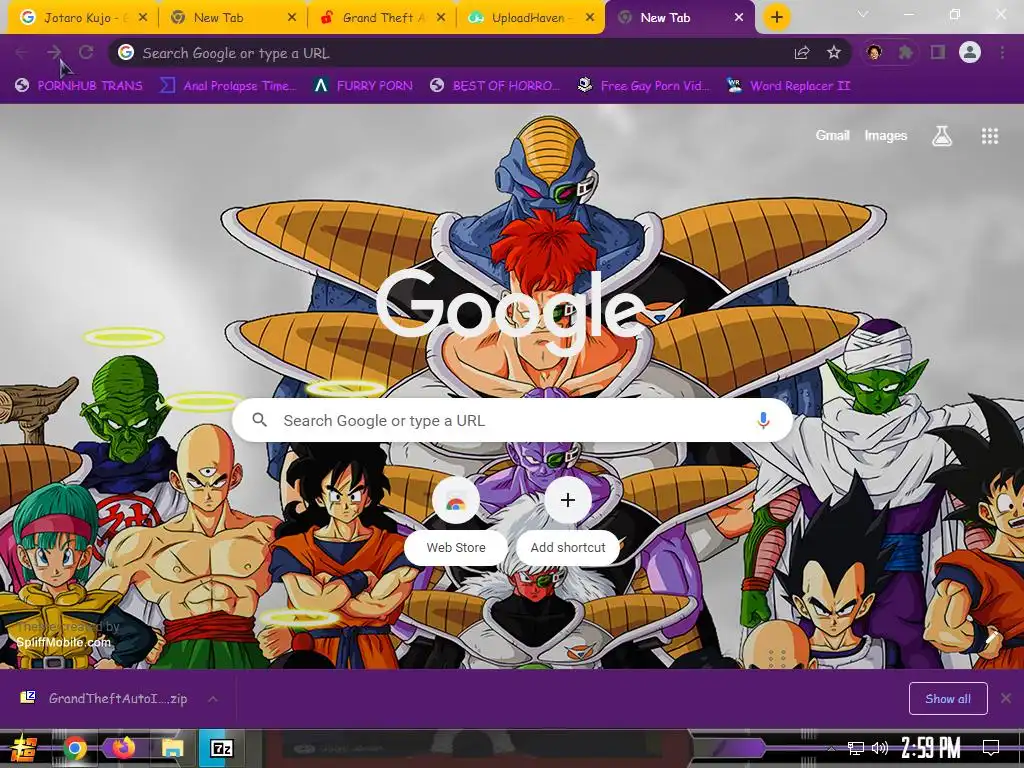This screenshot has height=768, width=1024.
Task: Click the Show all downloads button
Action: [948, 699]
